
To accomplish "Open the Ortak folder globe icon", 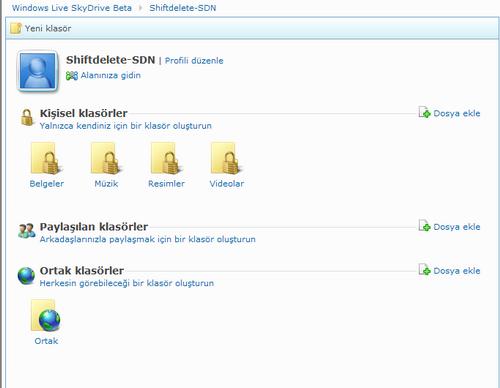I will 46,315.
